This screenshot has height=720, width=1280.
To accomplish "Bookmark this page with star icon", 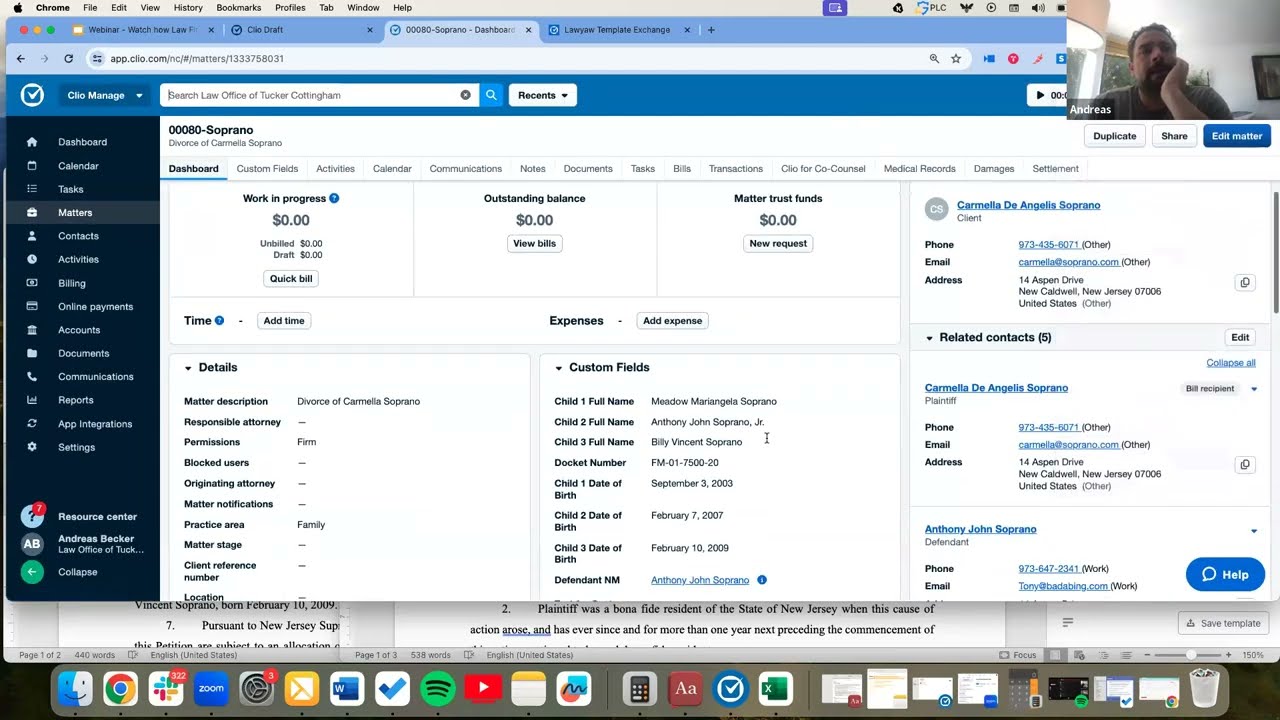I will [x=956, y=59].
